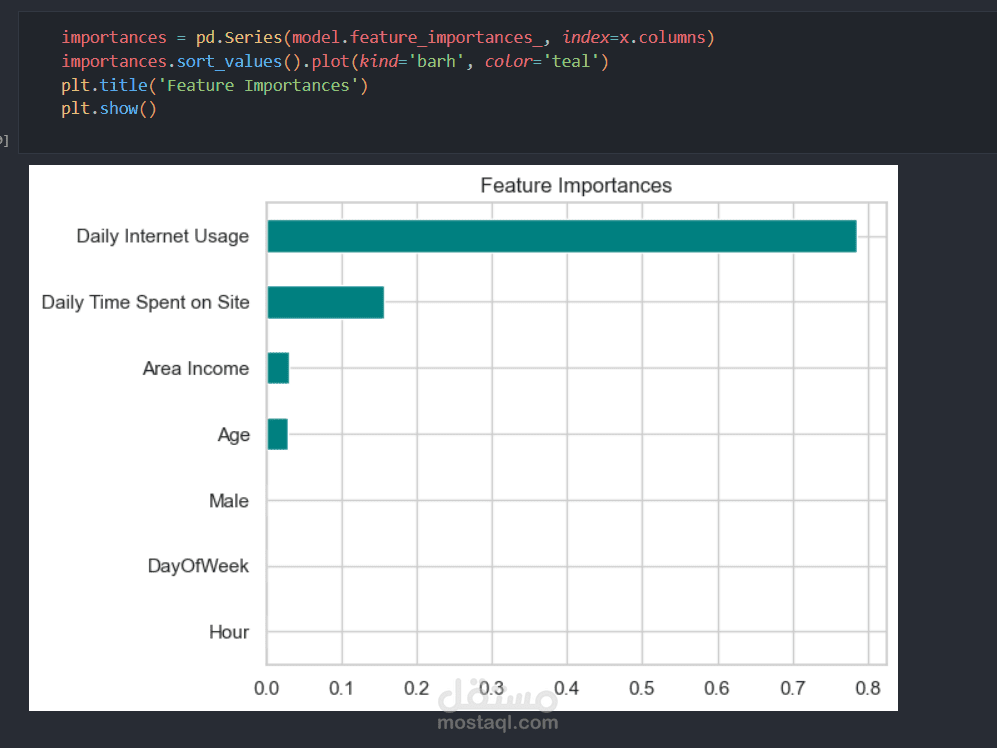Click the Feature Importances chart title
997x748 pixels.
coord(576,185)
